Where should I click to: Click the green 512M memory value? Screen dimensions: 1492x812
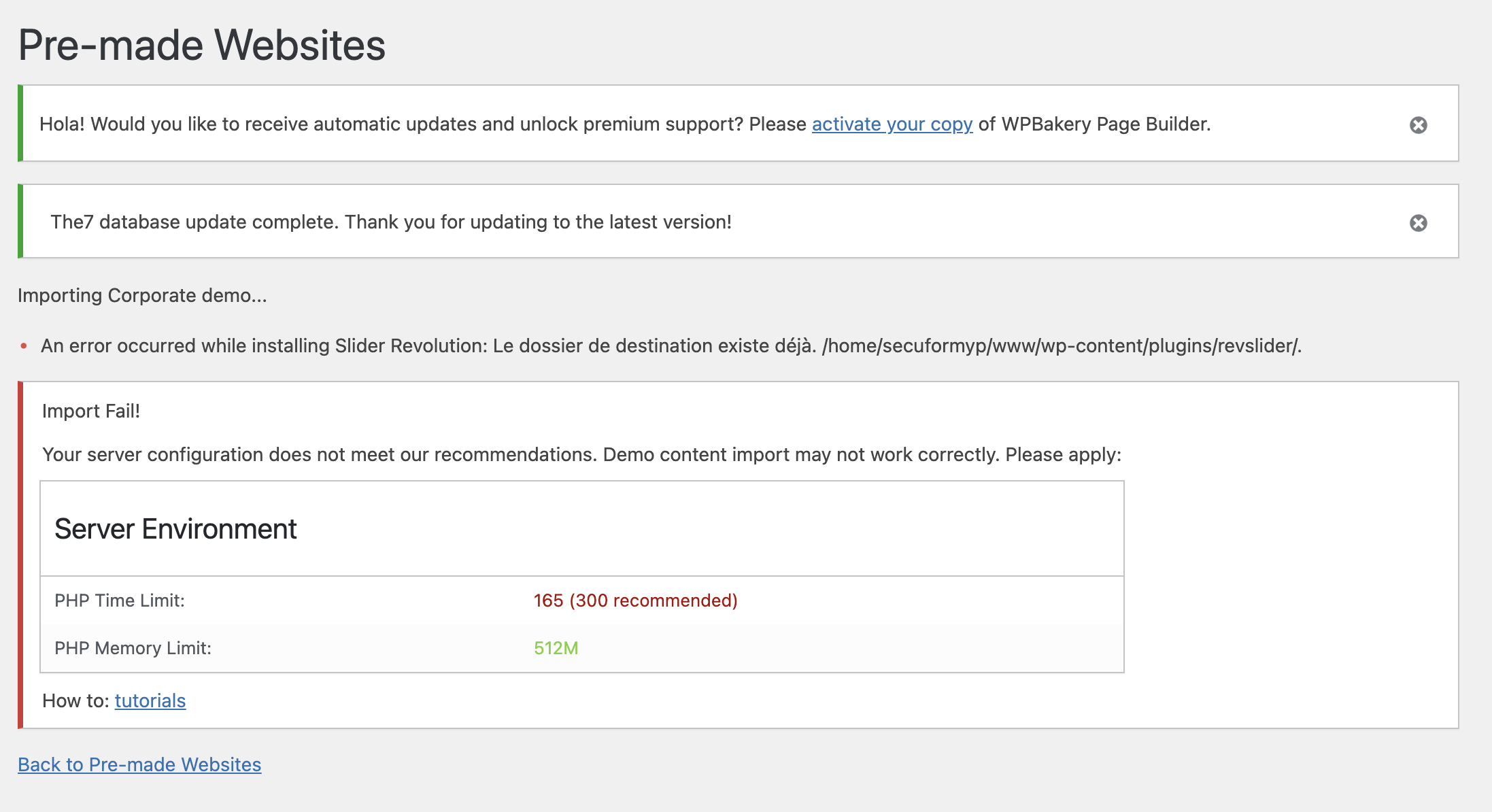[x=556, y=648]
